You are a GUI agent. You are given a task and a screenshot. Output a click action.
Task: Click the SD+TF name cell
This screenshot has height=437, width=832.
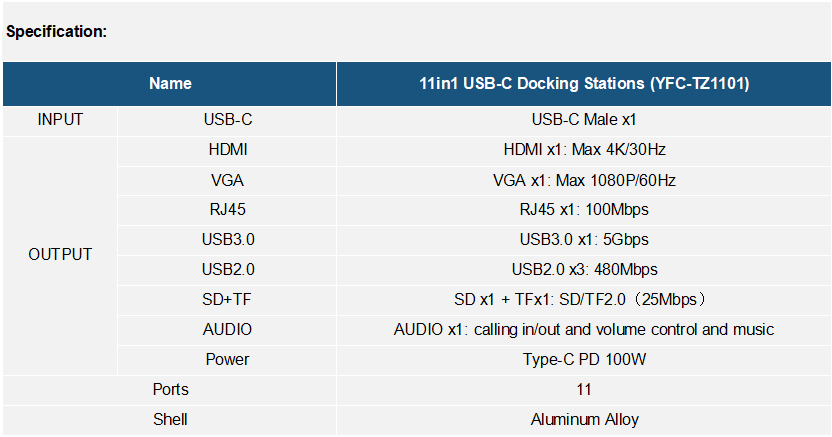pyautogui.click(x=227, y=300)
